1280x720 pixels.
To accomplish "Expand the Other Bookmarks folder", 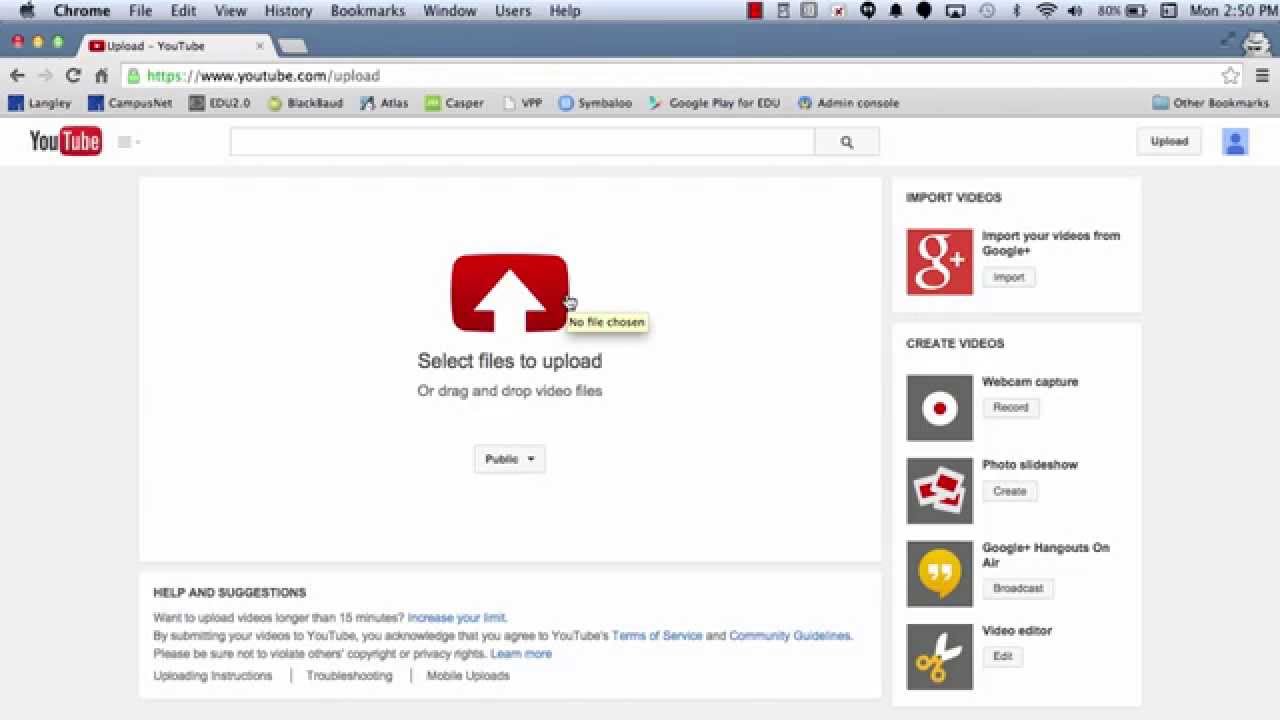I will click(1210, 103).
